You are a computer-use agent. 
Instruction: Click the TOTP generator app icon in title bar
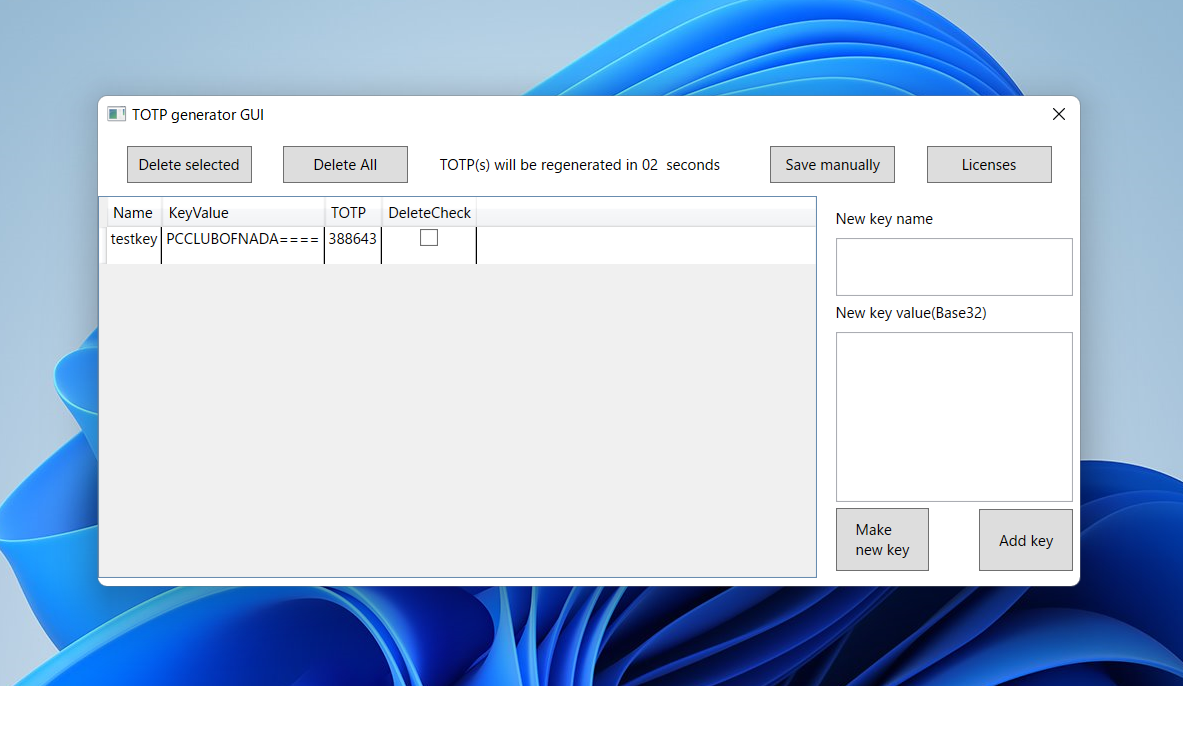tap(116, 115)
